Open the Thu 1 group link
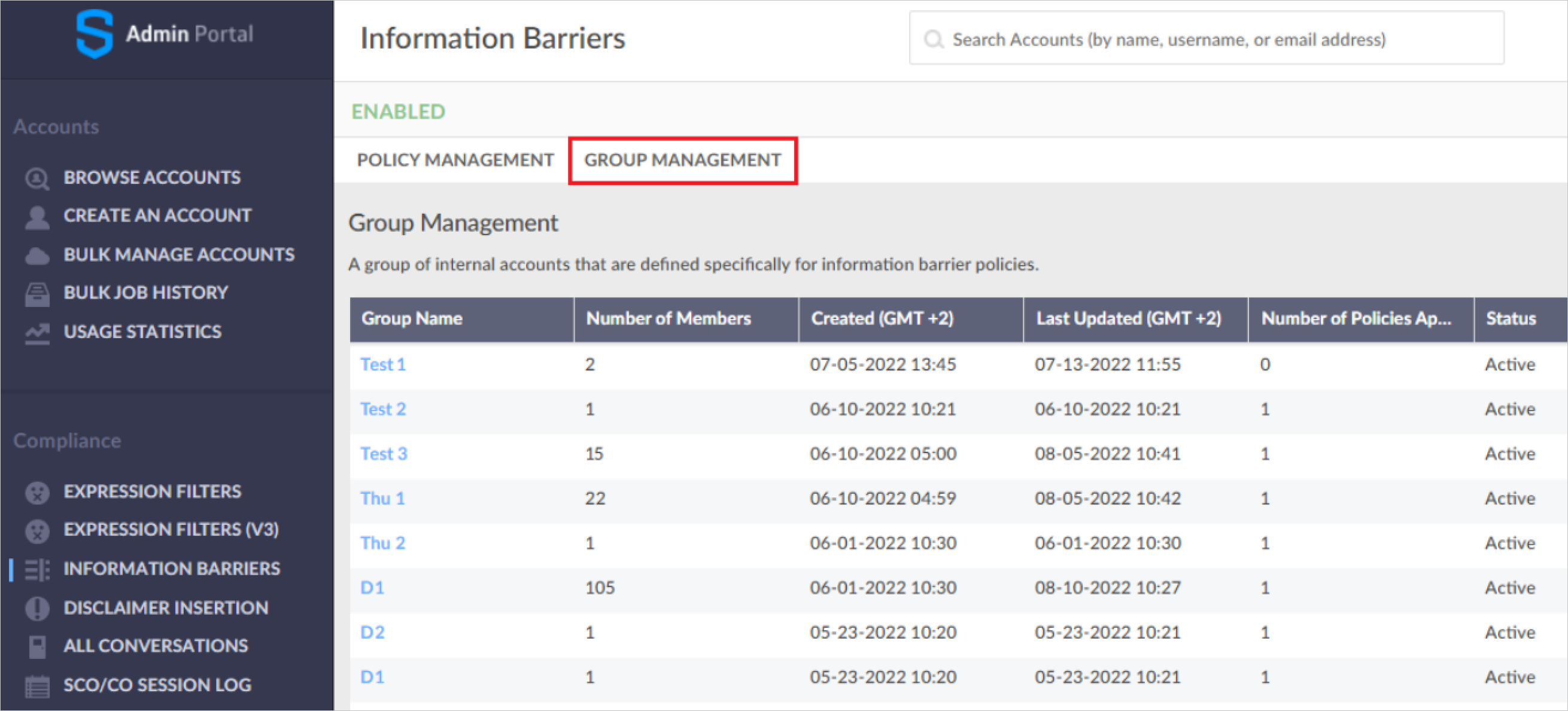Image resolution: width=1568 pixels, height=711 pixels. [x=382, y=499]
